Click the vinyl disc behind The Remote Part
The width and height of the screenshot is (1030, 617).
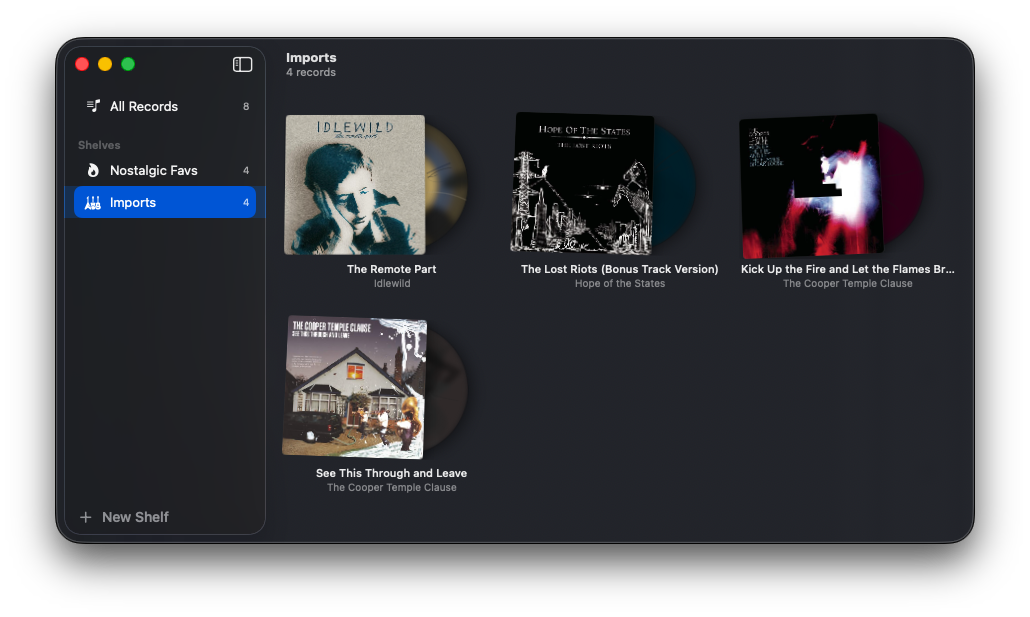point(448,184)
